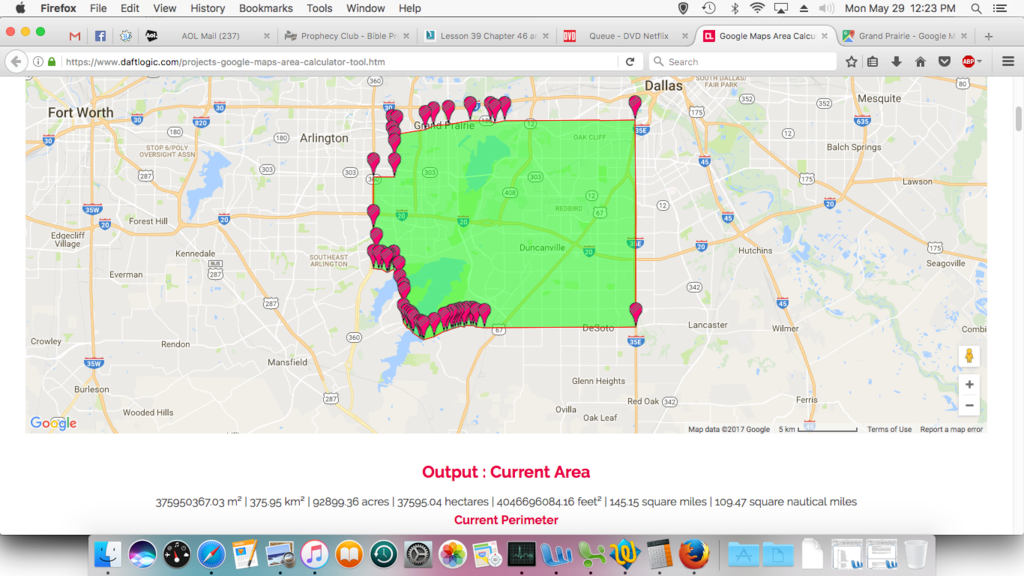Open System Preferences from the Dock
The image size is (1024, 576).
pos(418,554)
